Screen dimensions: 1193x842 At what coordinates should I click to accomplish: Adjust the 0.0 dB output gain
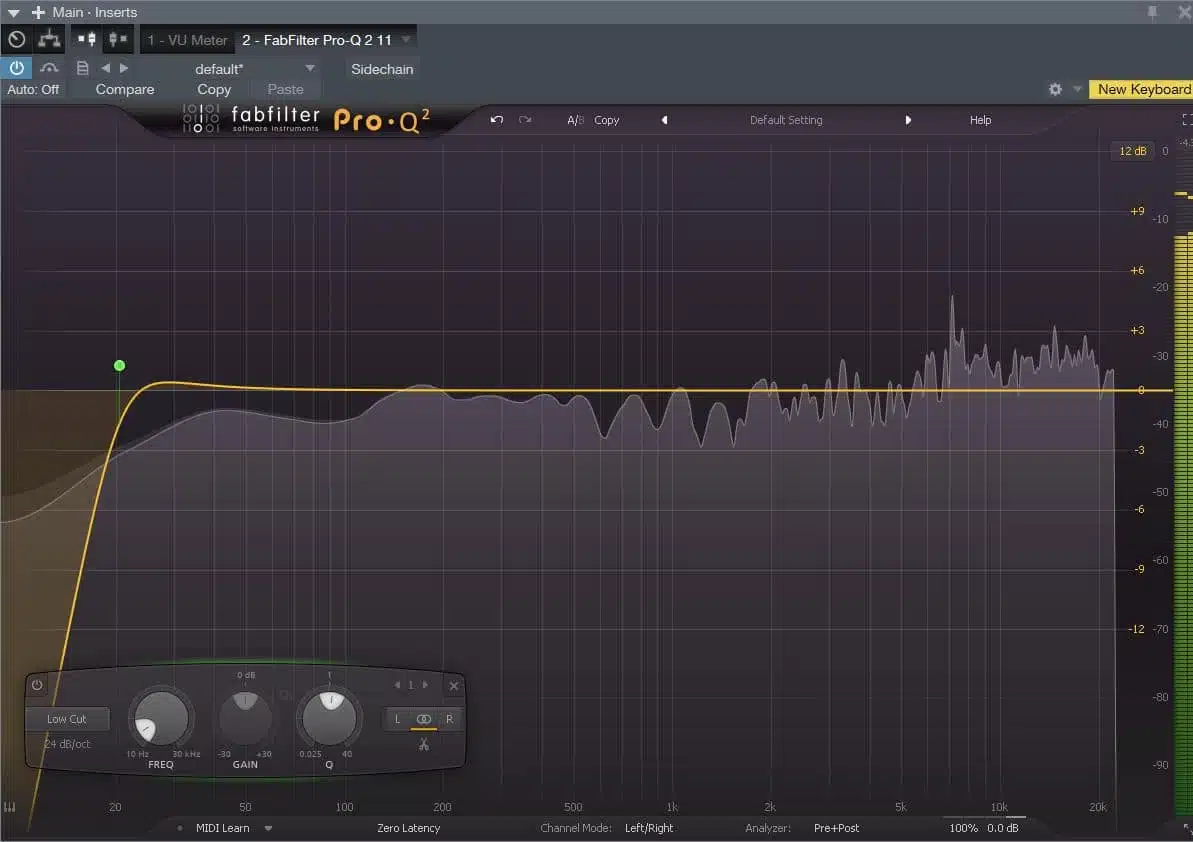point(1003,828)
